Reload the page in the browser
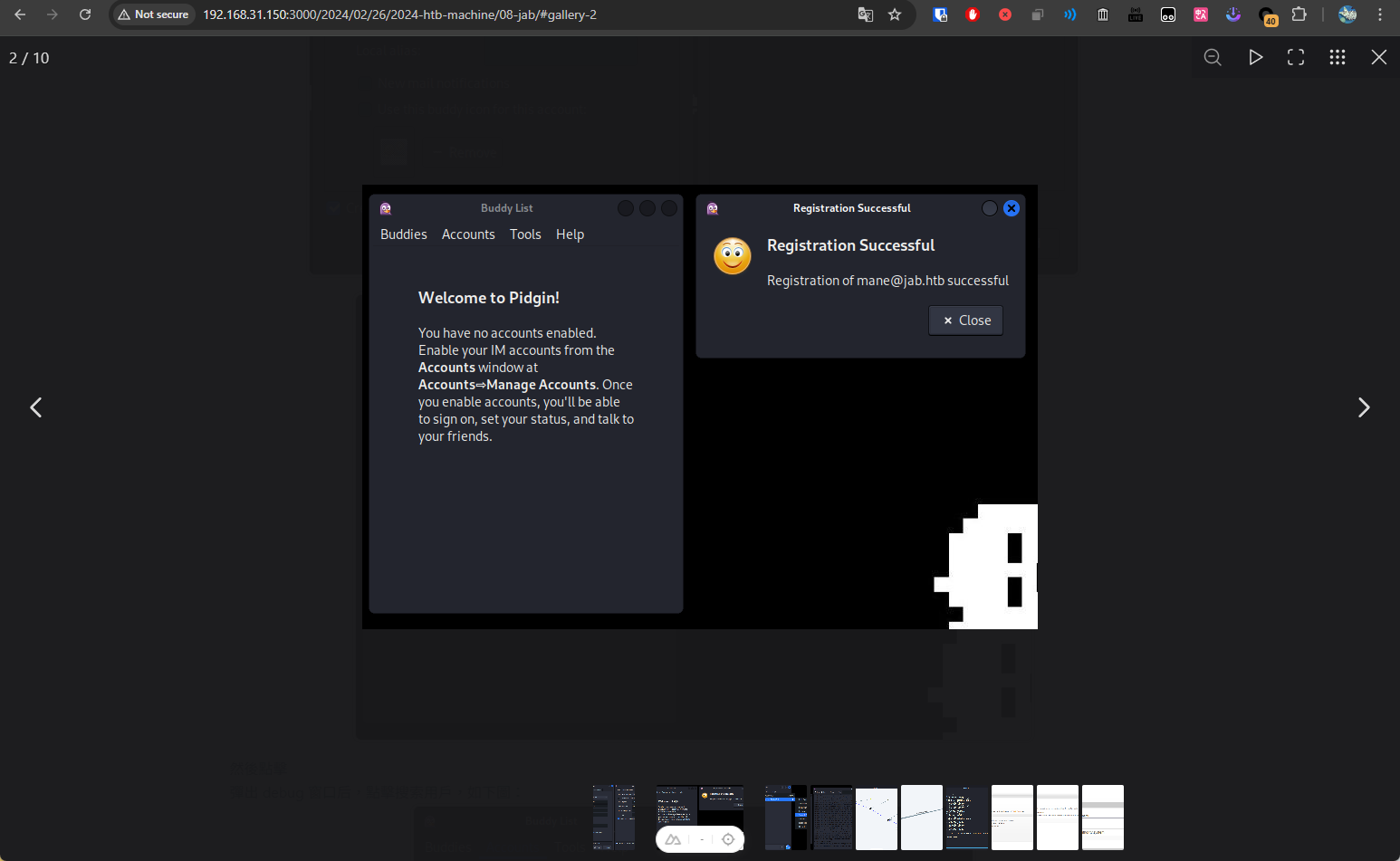Screen dimensions: 1400x861 pyautogui.click(x=85, y=14)
